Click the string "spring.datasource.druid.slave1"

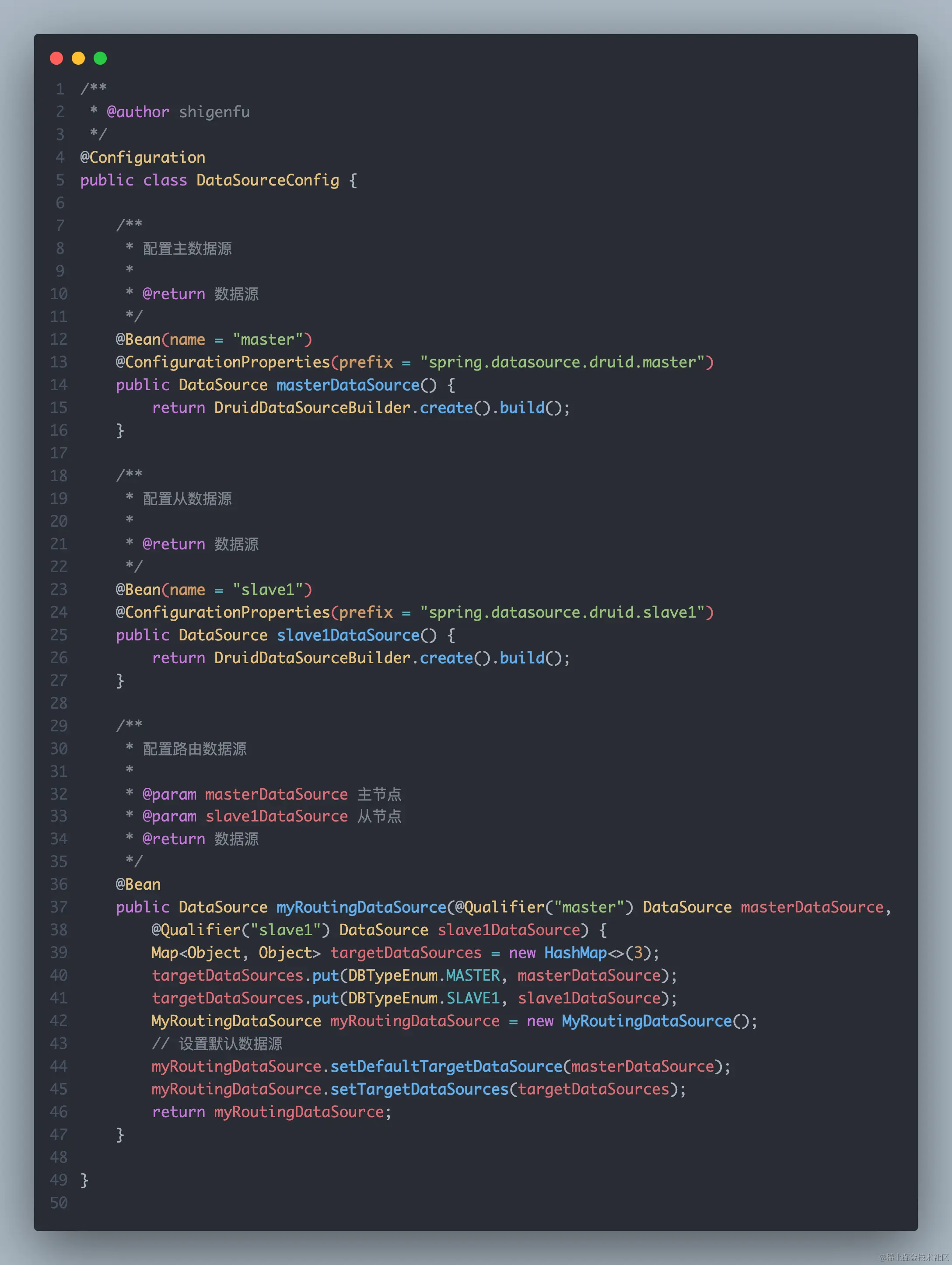[x=562, y=612]
